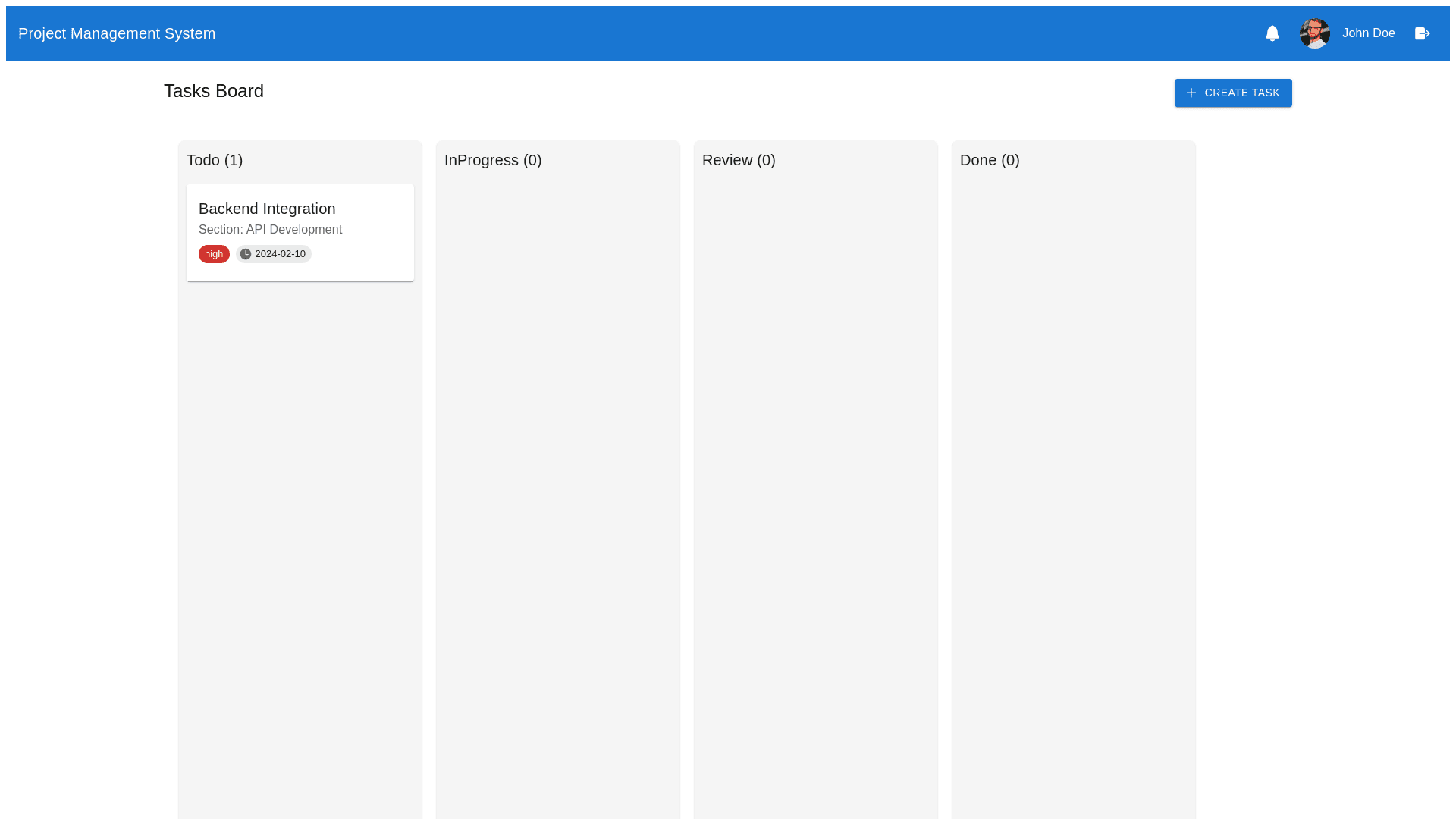Click inside the empty Review column
1456x819 pixels.
pos(816,455)
